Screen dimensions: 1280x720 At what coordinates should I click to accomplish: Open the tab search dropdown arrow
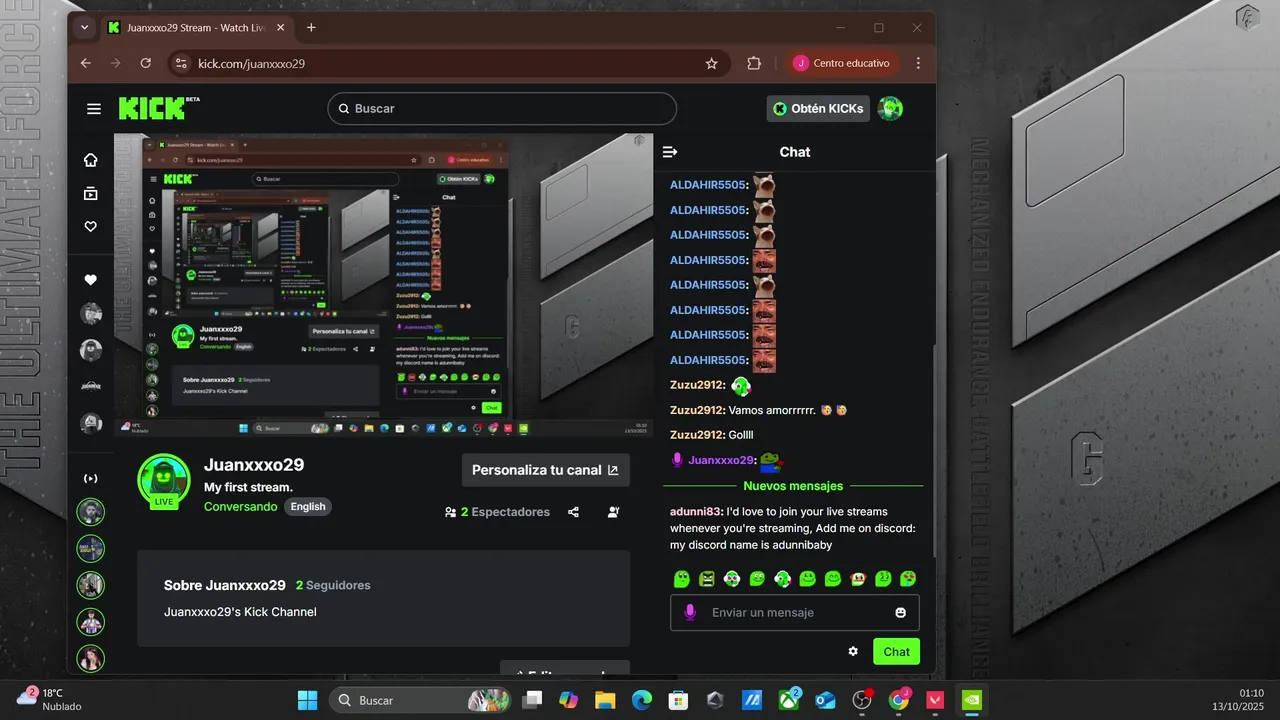84,28
